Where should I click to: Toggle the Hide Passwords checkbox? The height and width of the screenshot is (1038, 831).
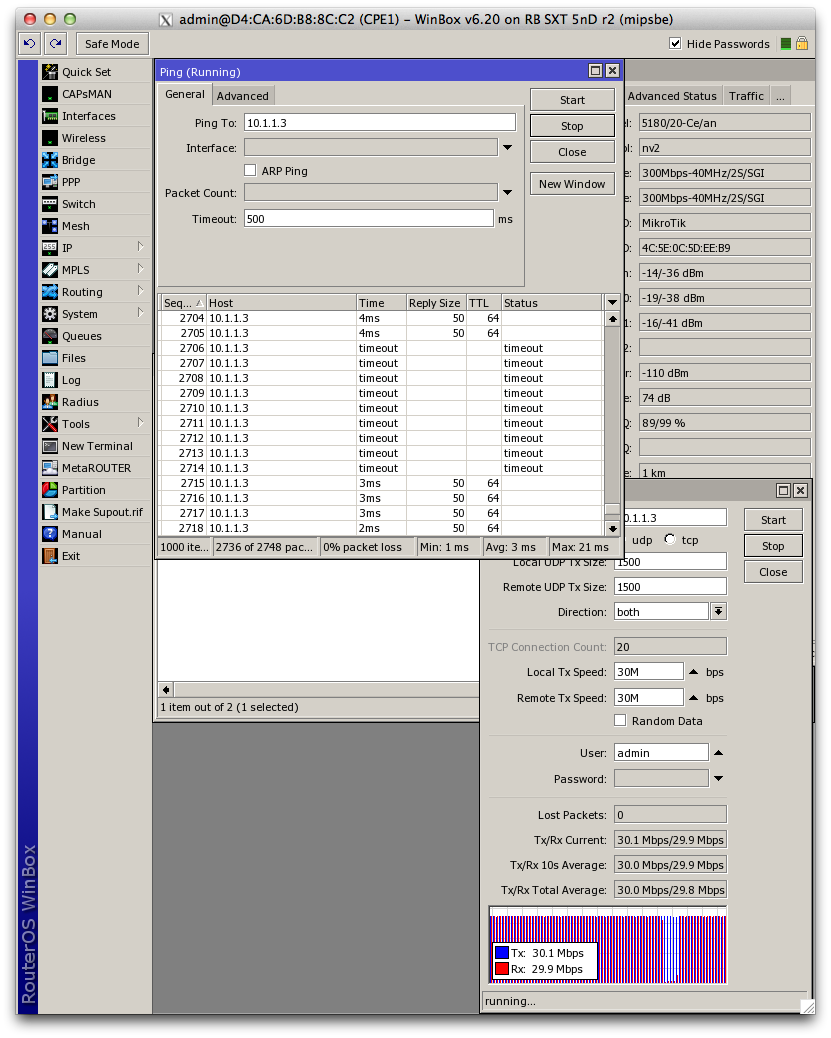click(x=677, y=43)
